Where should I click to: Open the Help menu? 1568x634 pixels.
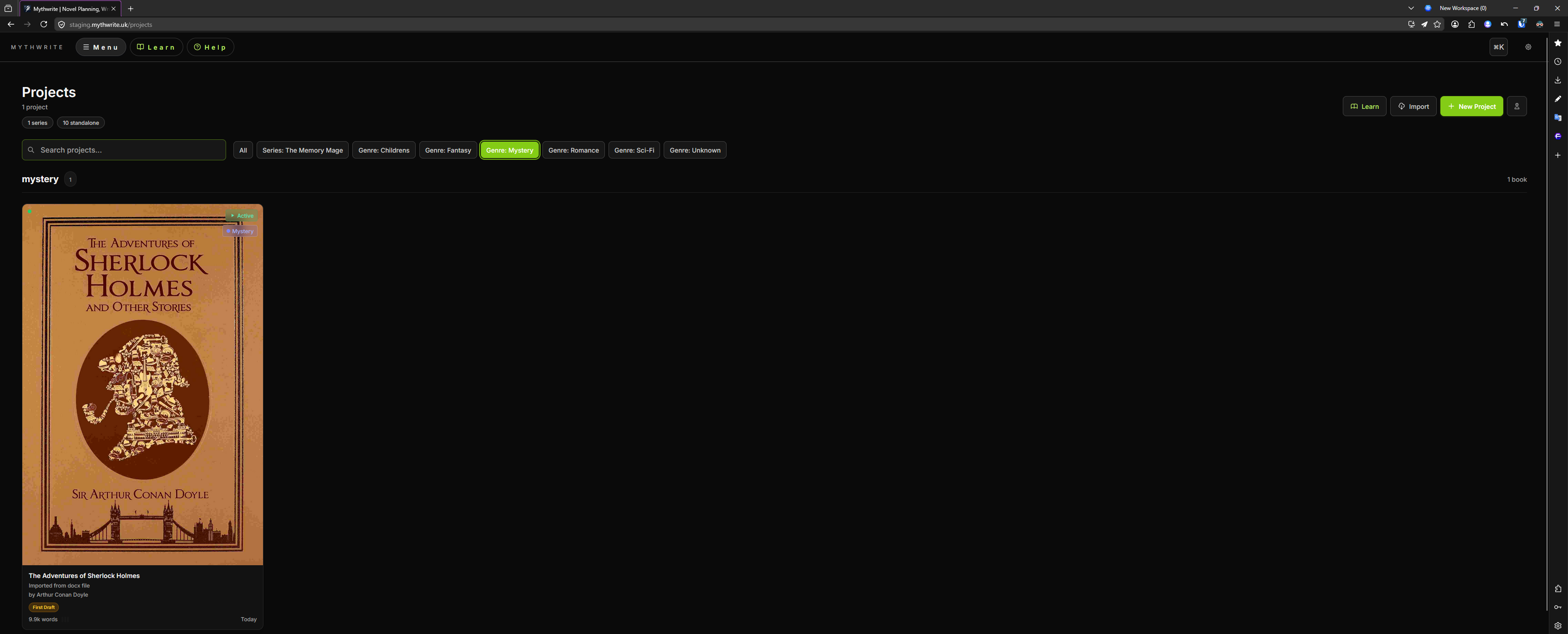click(x=210, y=47)
